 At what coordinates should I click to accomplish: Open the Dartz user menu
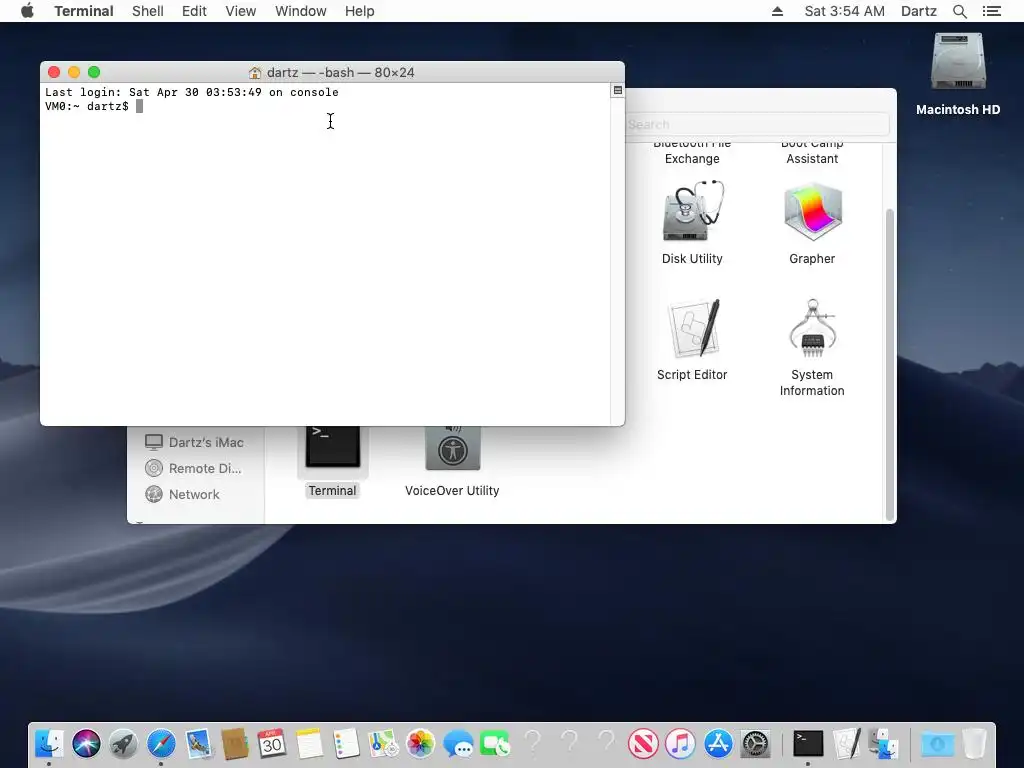pos(919,11)
